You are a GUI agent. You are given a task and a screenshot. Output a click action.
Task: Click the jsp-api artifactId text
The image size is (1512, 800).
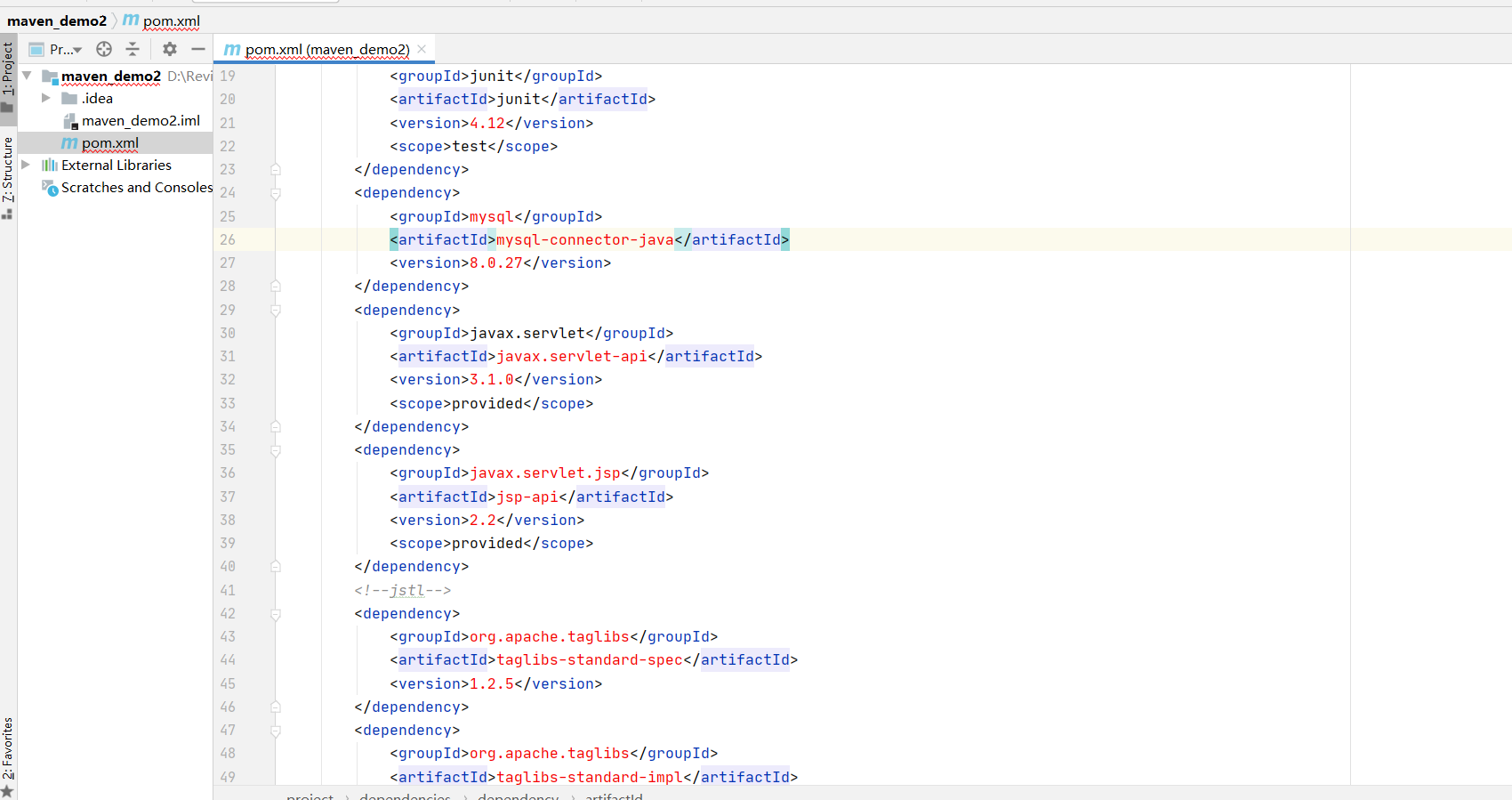point(527,497)
